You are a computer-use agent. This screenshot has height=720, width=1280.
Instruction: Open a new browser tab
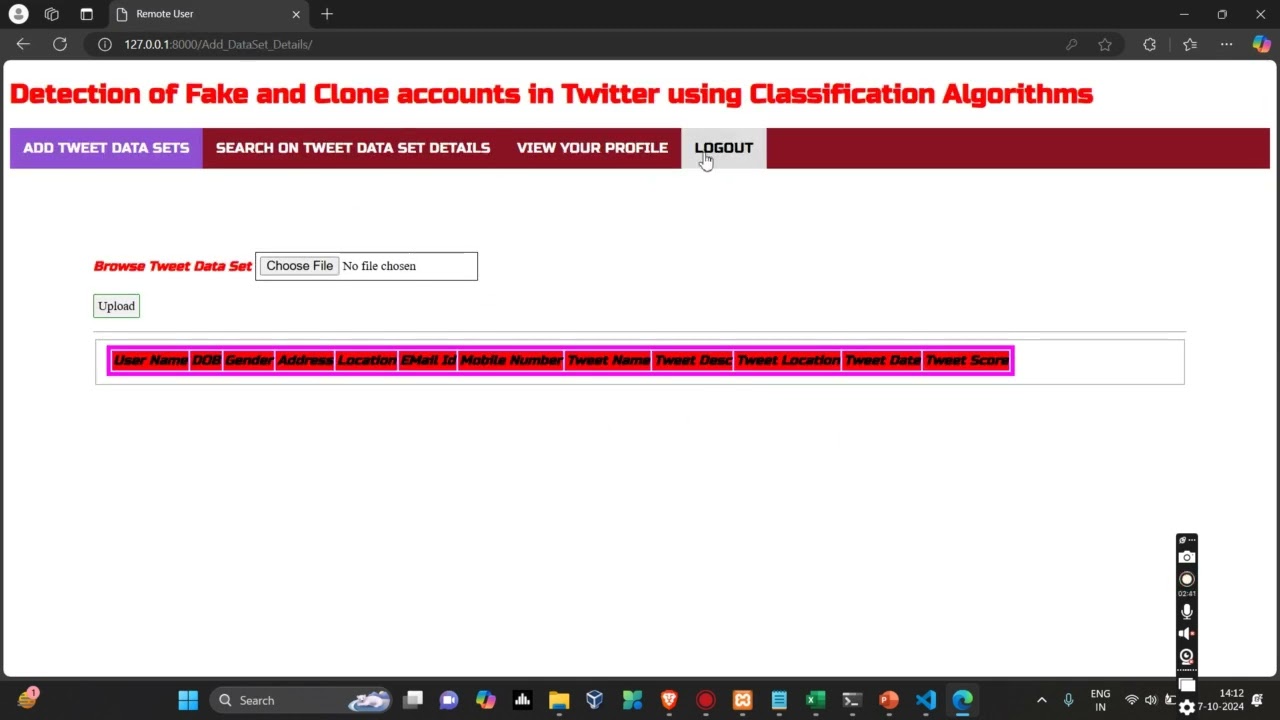(x=327, y=14)
